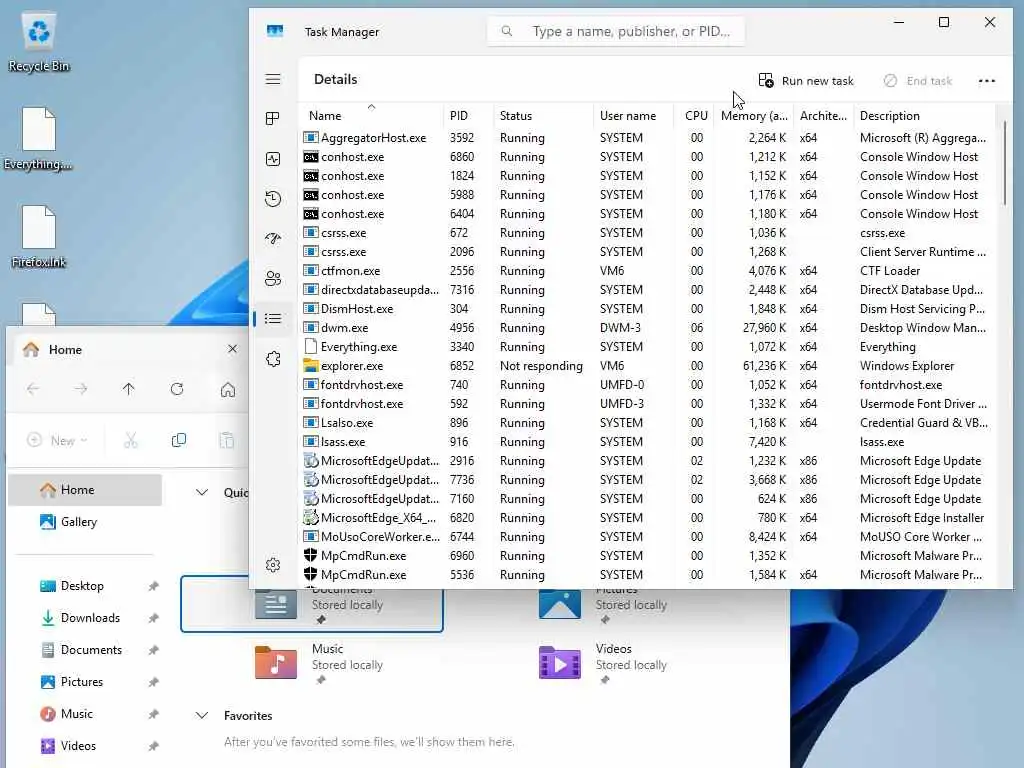
Task: Select conhost.exe with PID 6860
Action: 648,157
